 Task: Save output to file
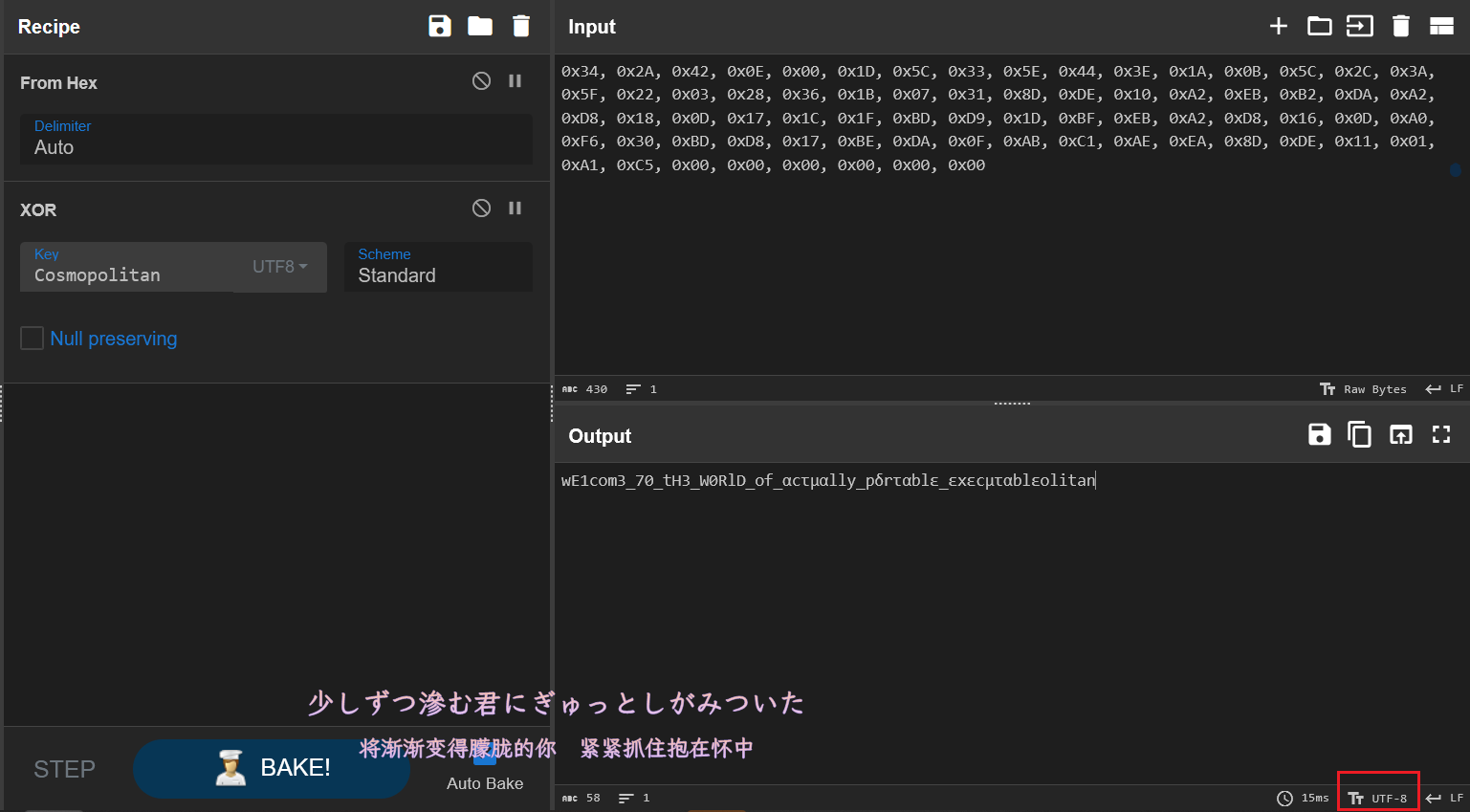click(1320, 435)
